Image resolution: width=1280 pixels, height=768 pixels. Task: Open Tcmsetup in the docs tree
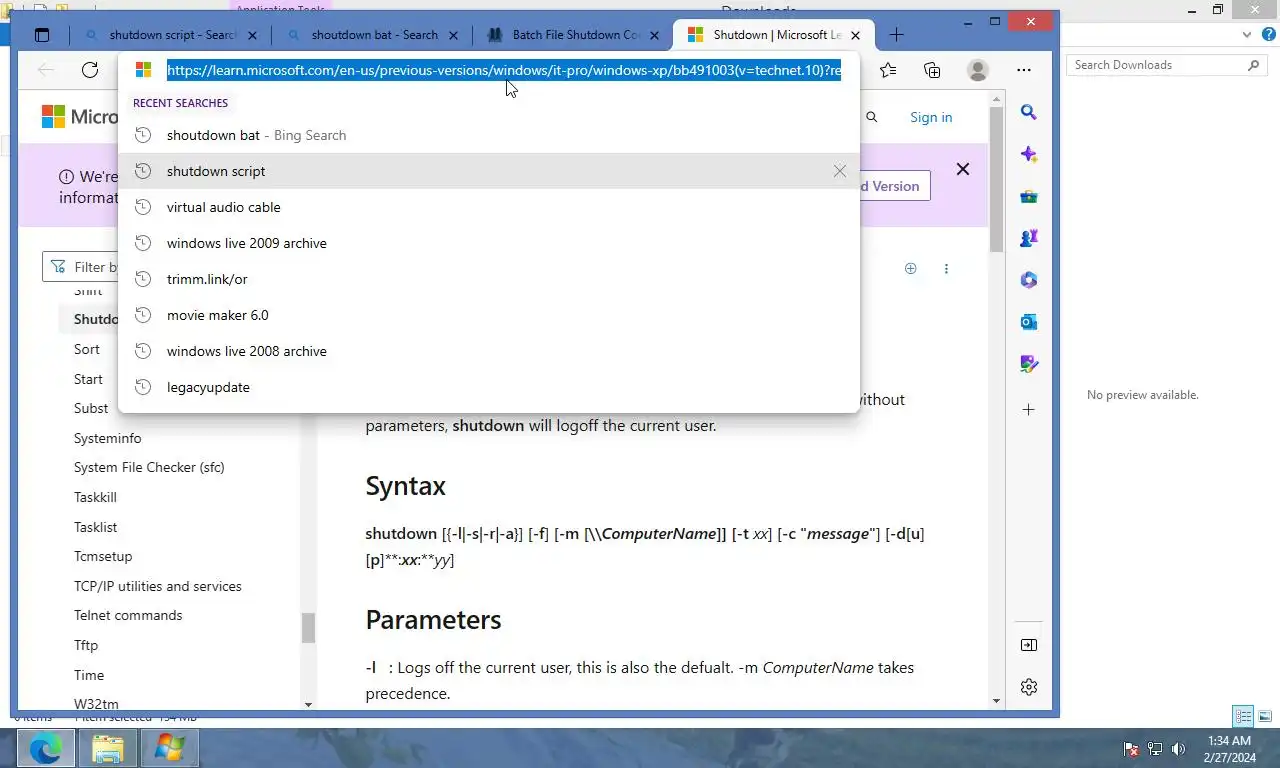[103, 556]
